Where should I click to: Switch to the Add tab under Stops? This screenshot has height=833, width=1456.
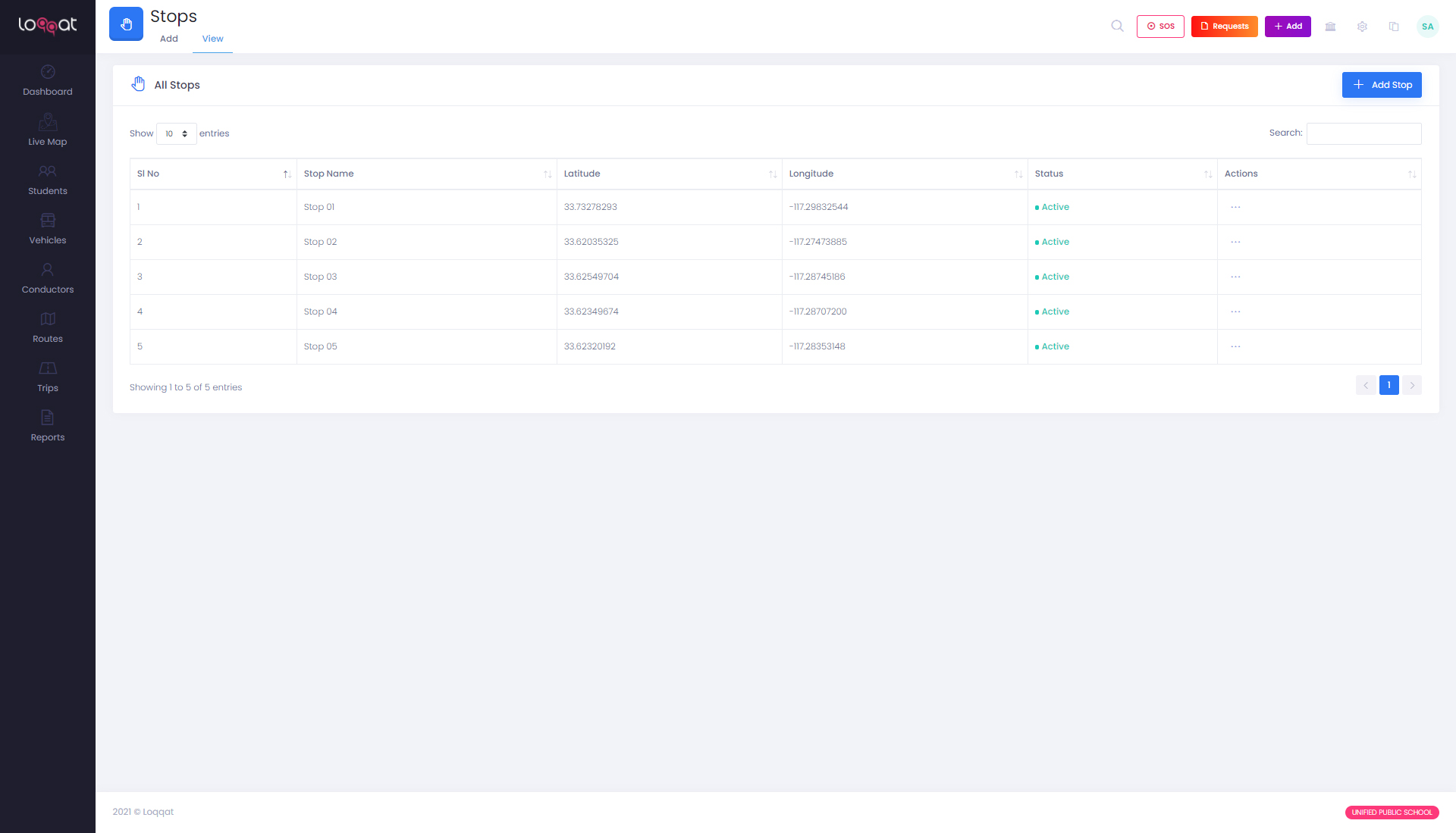click(x=168, y=39)
